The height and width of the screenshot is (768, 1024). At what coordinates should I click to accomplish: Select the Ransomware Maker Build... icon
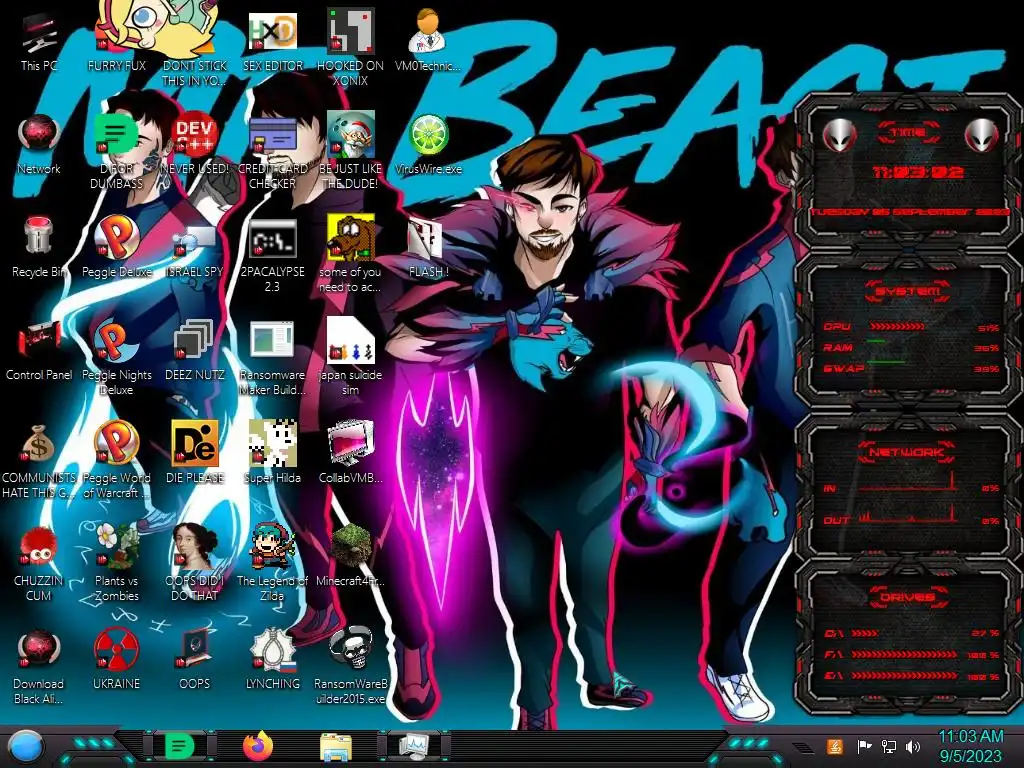click(272, 358)
